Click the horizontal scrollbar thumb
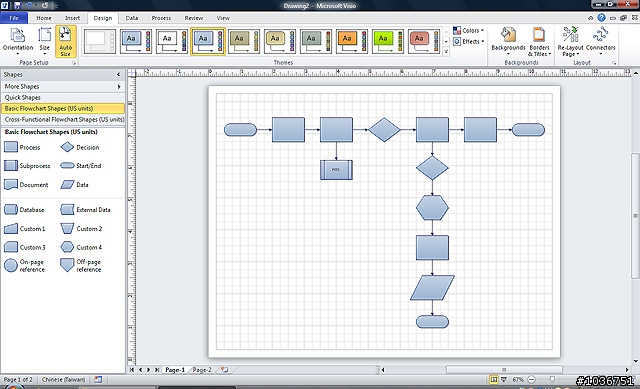Viewport: 640px width, 389px height. [504, 370]
